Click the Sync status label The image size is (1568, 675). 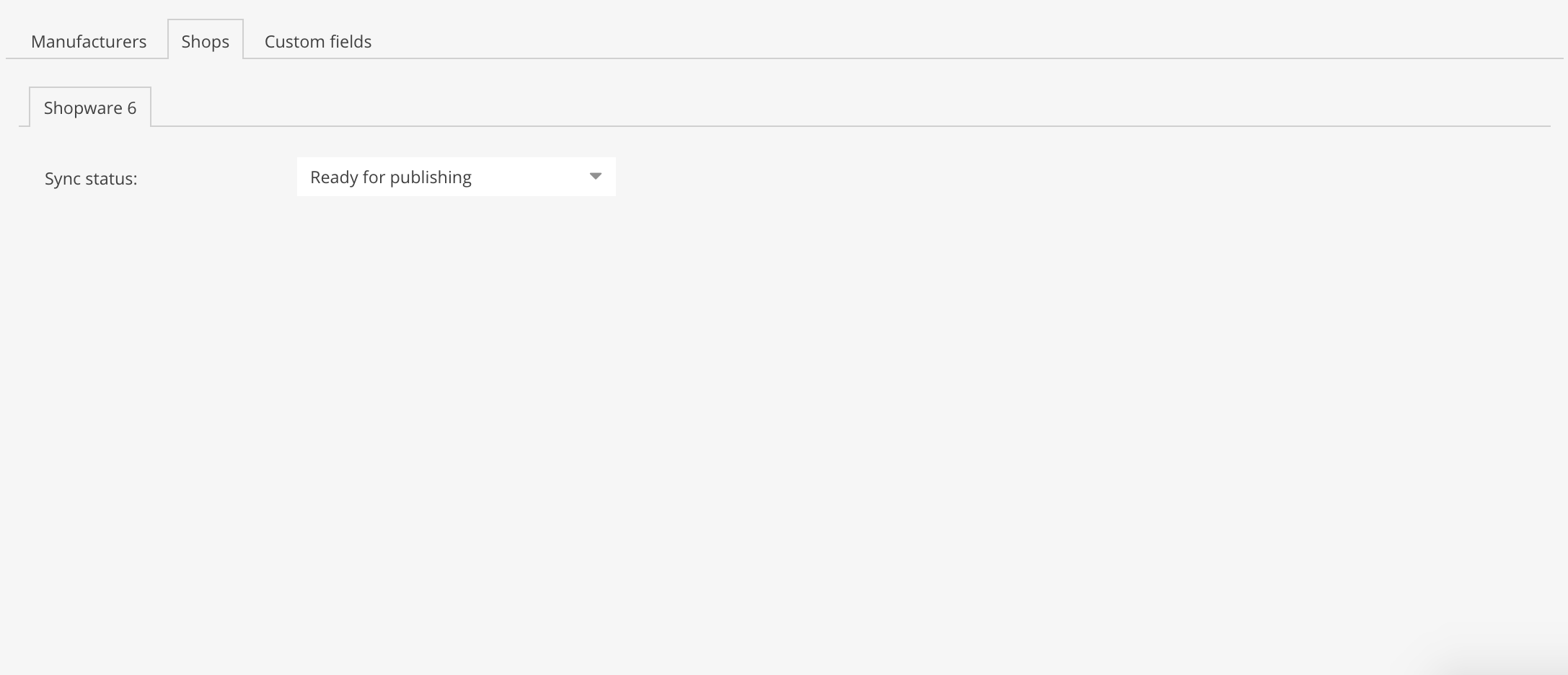[91, 179]
